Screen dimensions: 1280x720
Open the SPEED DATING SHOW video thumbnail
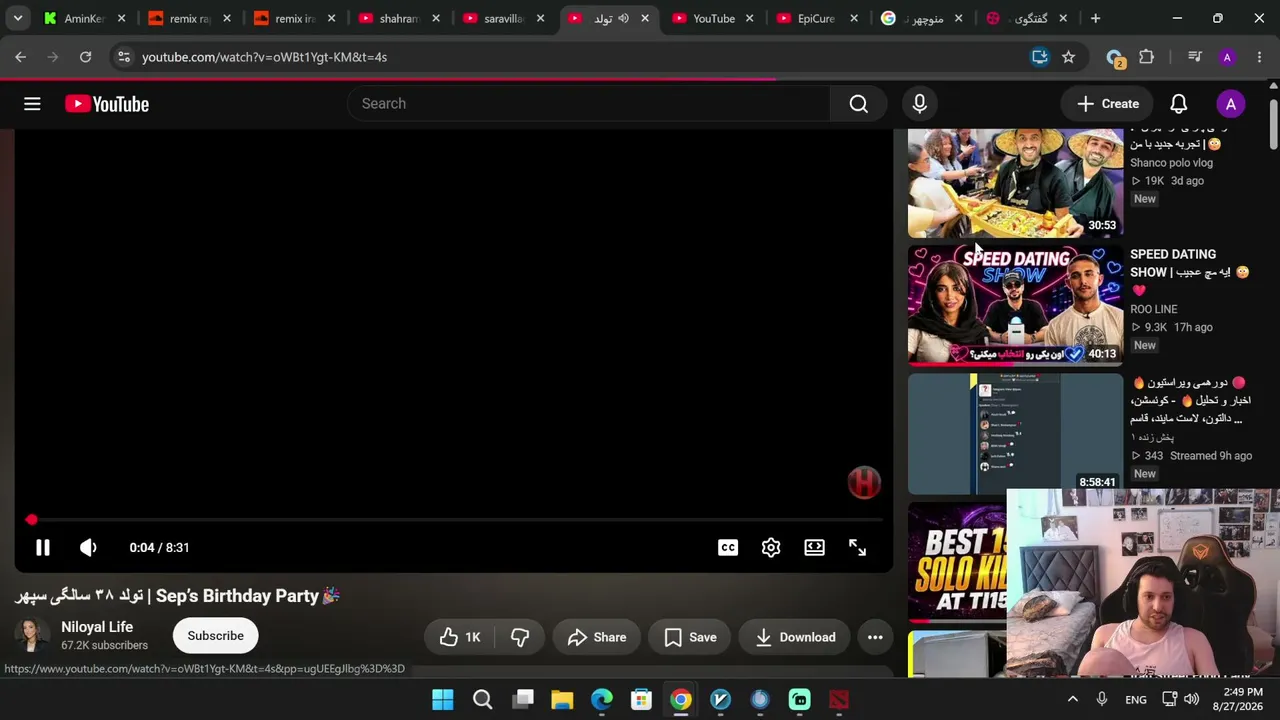click(1016, 305)
